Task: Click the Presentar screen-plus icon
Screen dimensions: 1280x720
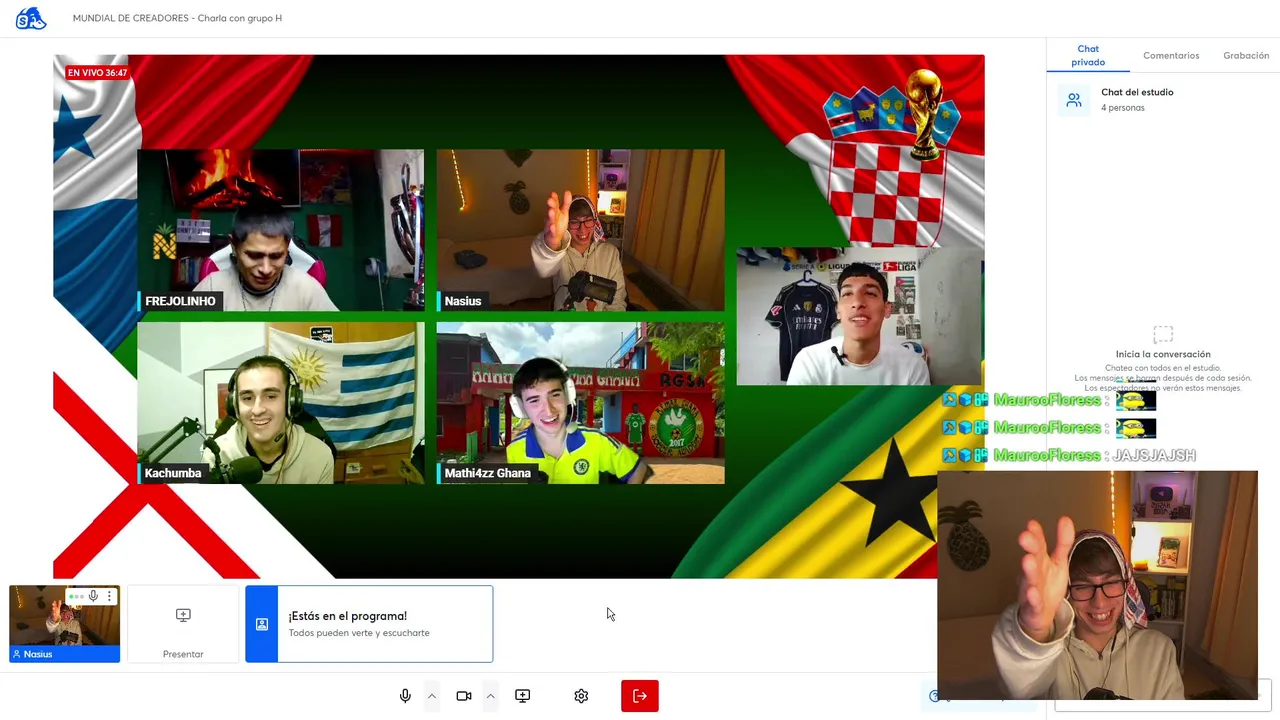Action: 183,615
